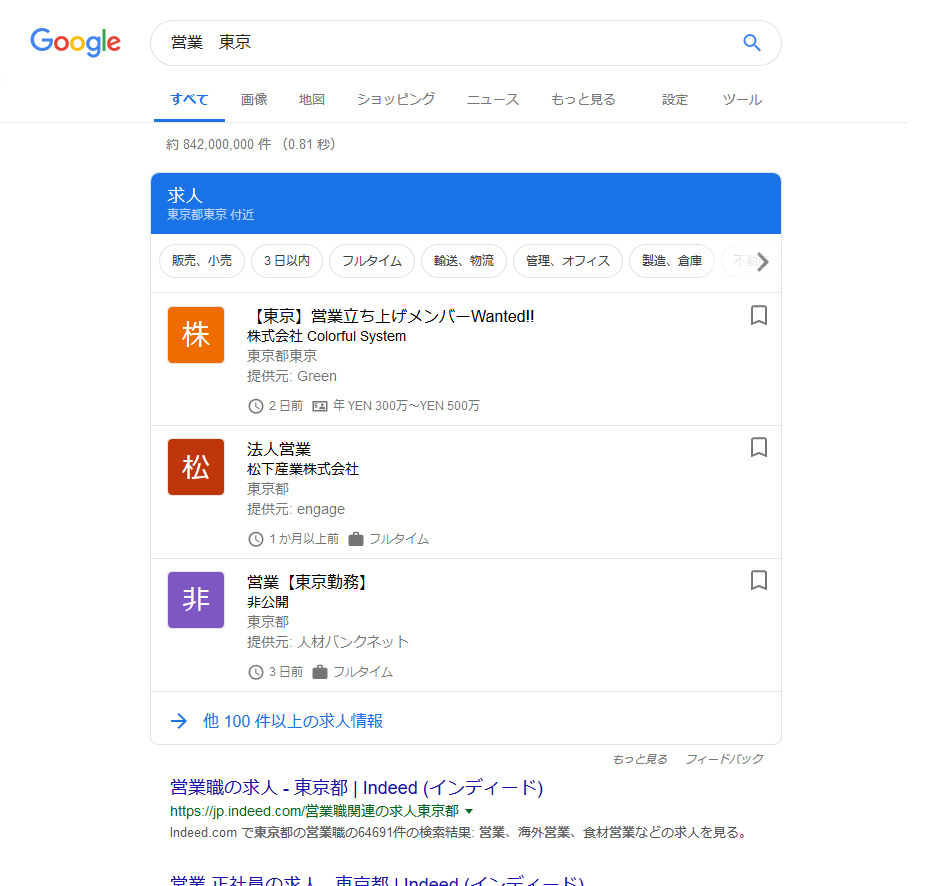Click the Google logo
935x886 pixels.
(x=75, y=42)
